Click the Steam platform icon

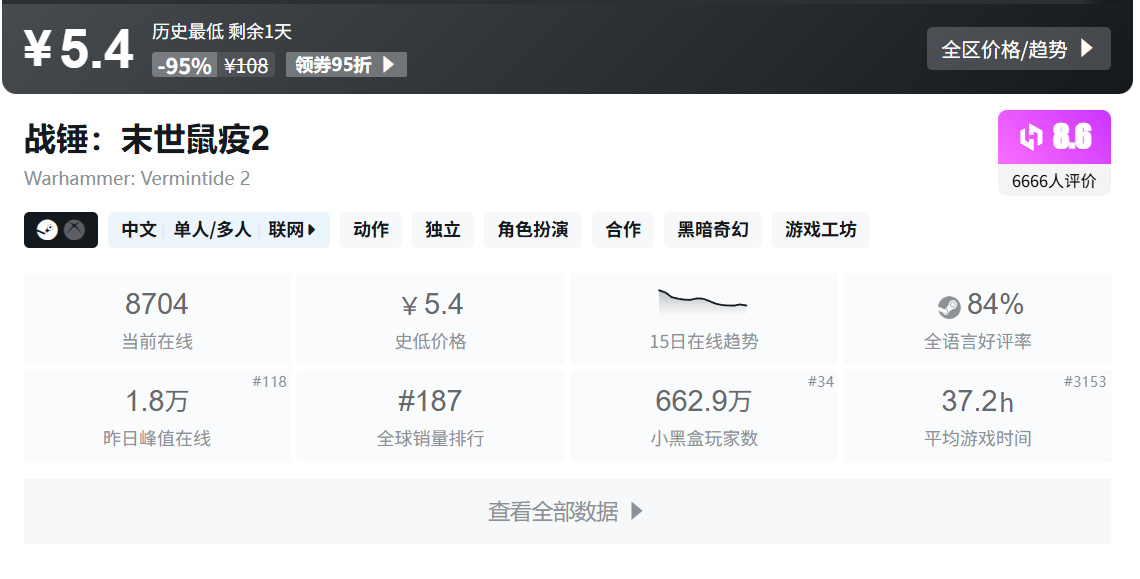[x=47, y=230]
